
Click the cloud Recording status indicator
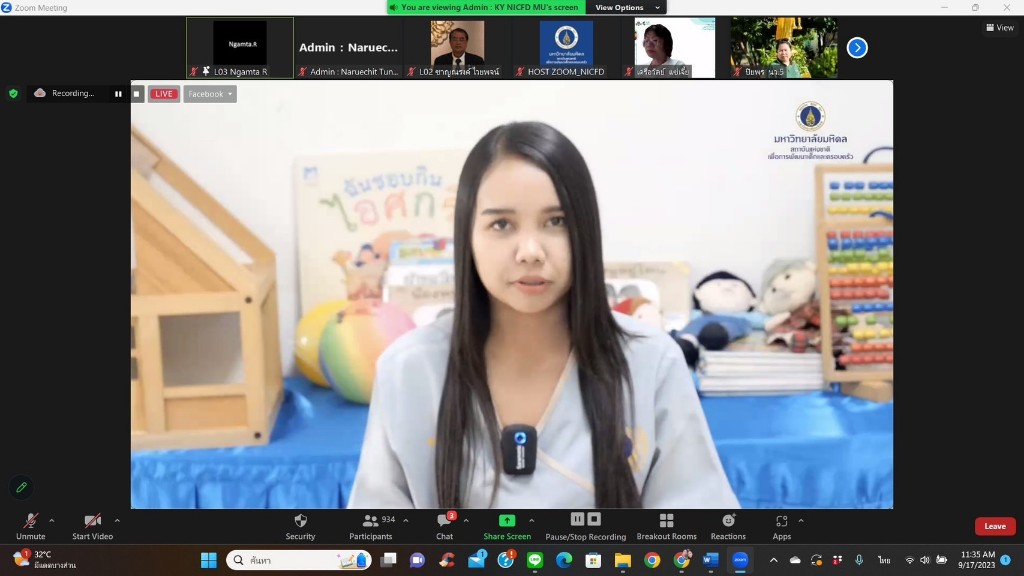tap(64, 93)
